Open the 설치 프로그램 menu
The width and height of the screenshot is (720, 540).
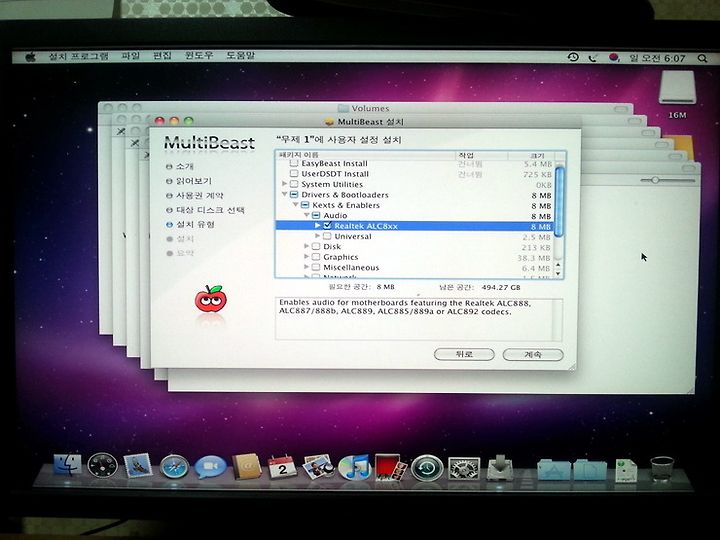click(79, 56)
